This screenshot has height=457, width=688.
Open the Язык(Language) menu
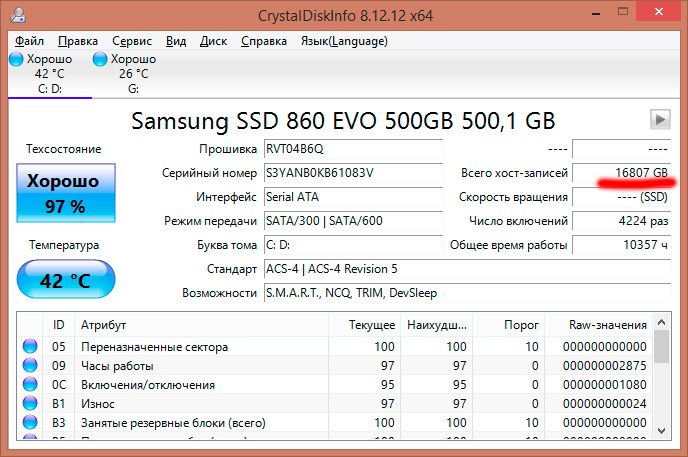[x=344, y=41]
